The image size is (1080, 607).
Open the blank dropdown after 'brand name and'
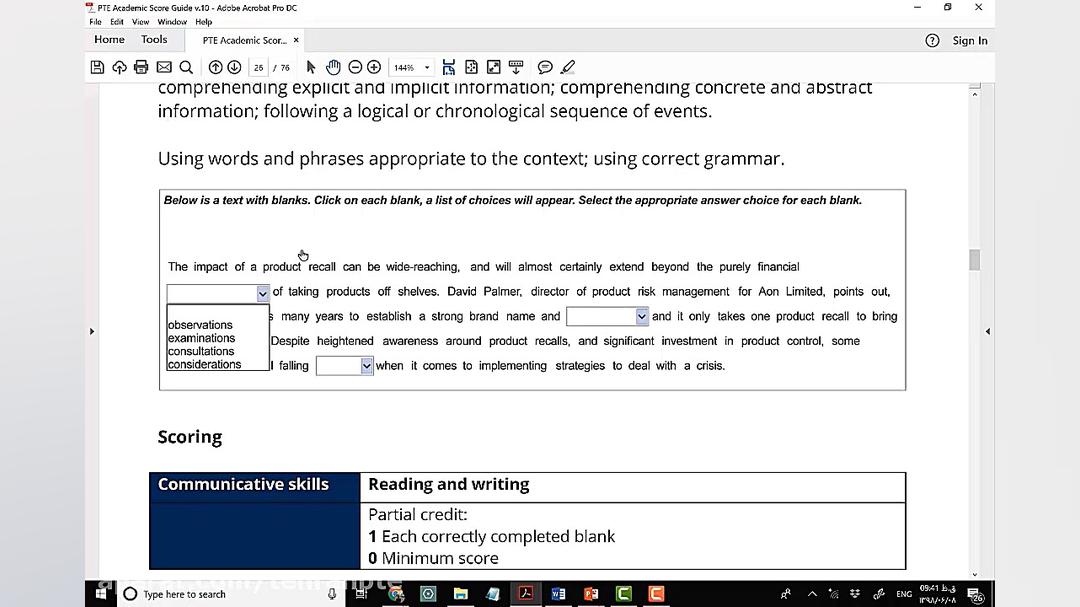pos(641,317)
